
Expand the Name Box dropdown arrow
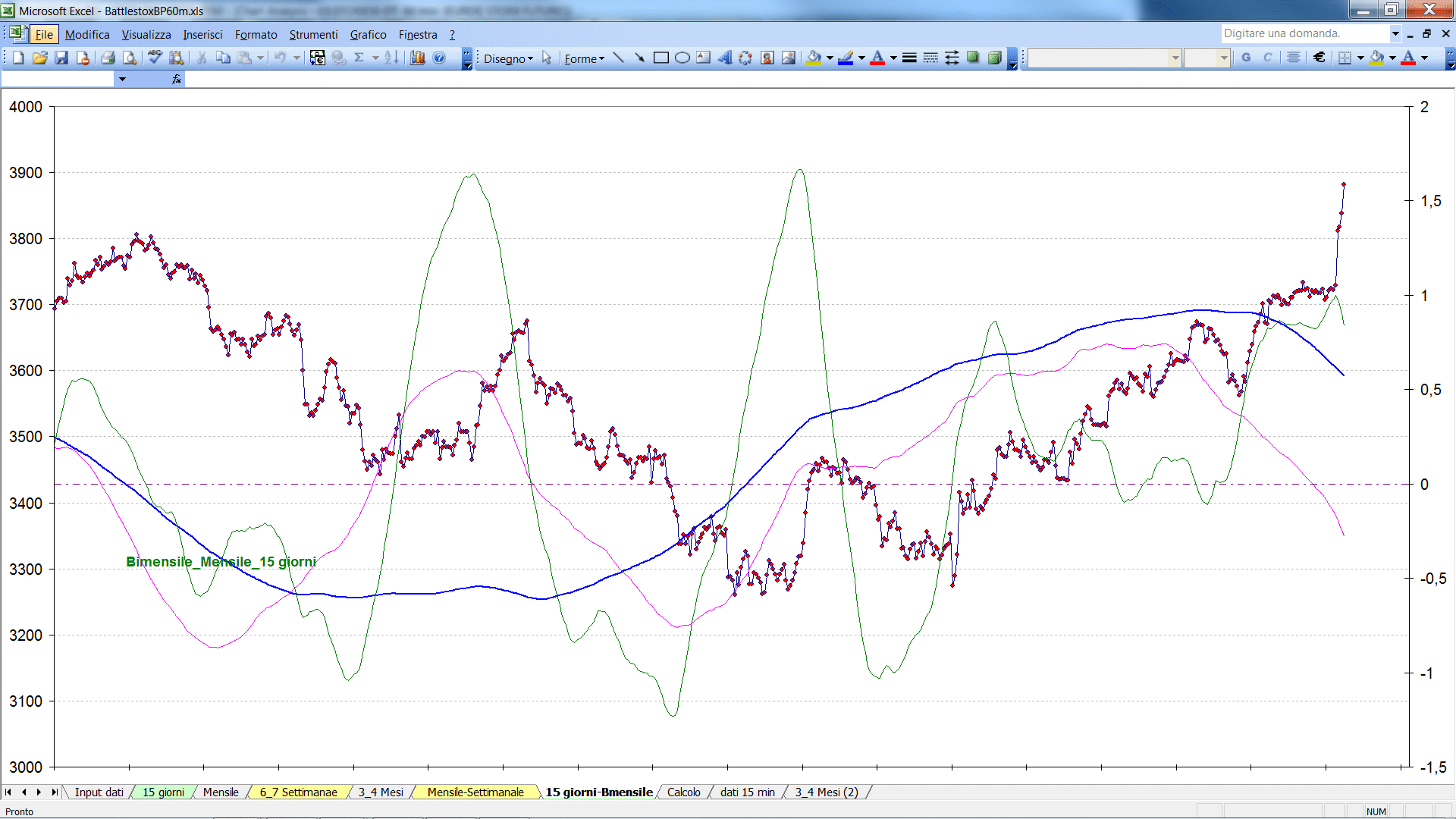122,79
